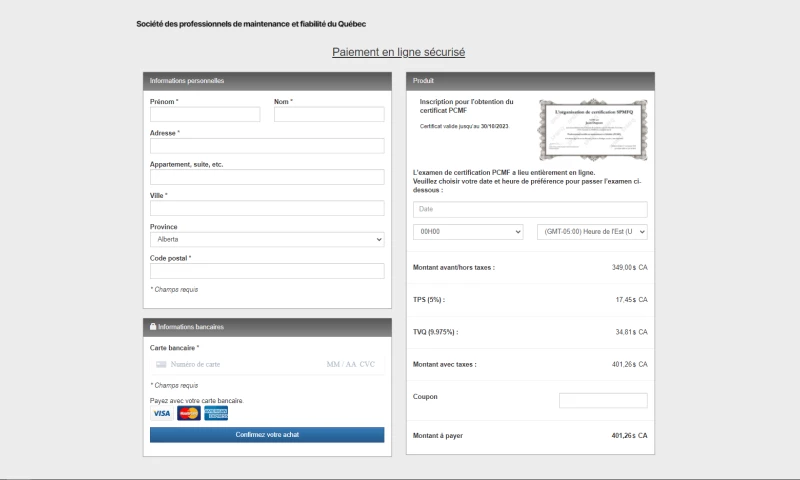Open the Province dropdown showing Alberta
The width and height of the screenshot is (800, 480).
pyautogui.click(x=267, y=239)
